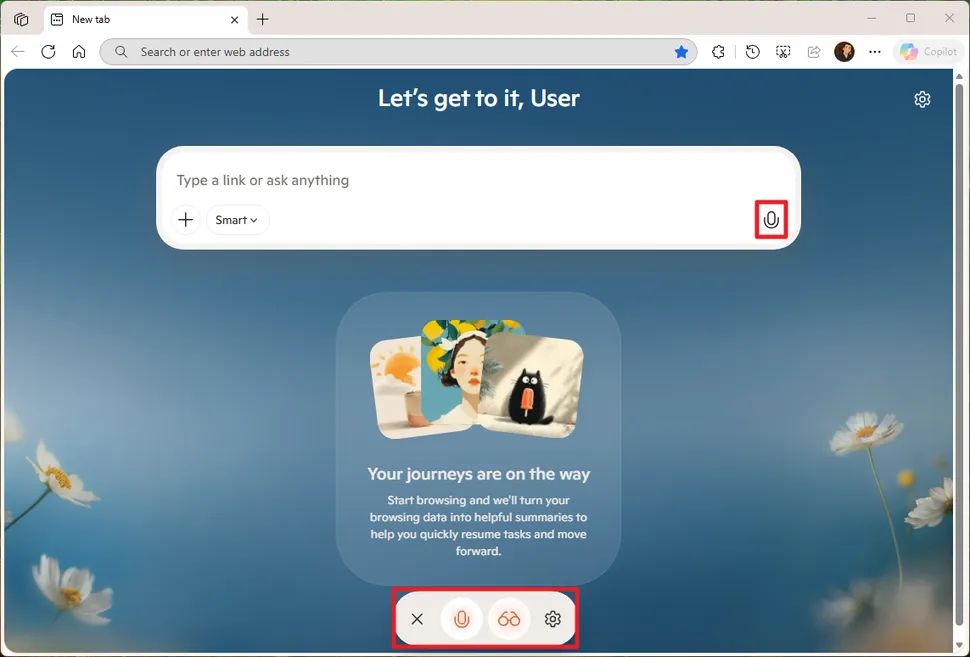Open the Web Capture screenshot tool
Viewport: 970px width, 657px height.
click(783, 51)
